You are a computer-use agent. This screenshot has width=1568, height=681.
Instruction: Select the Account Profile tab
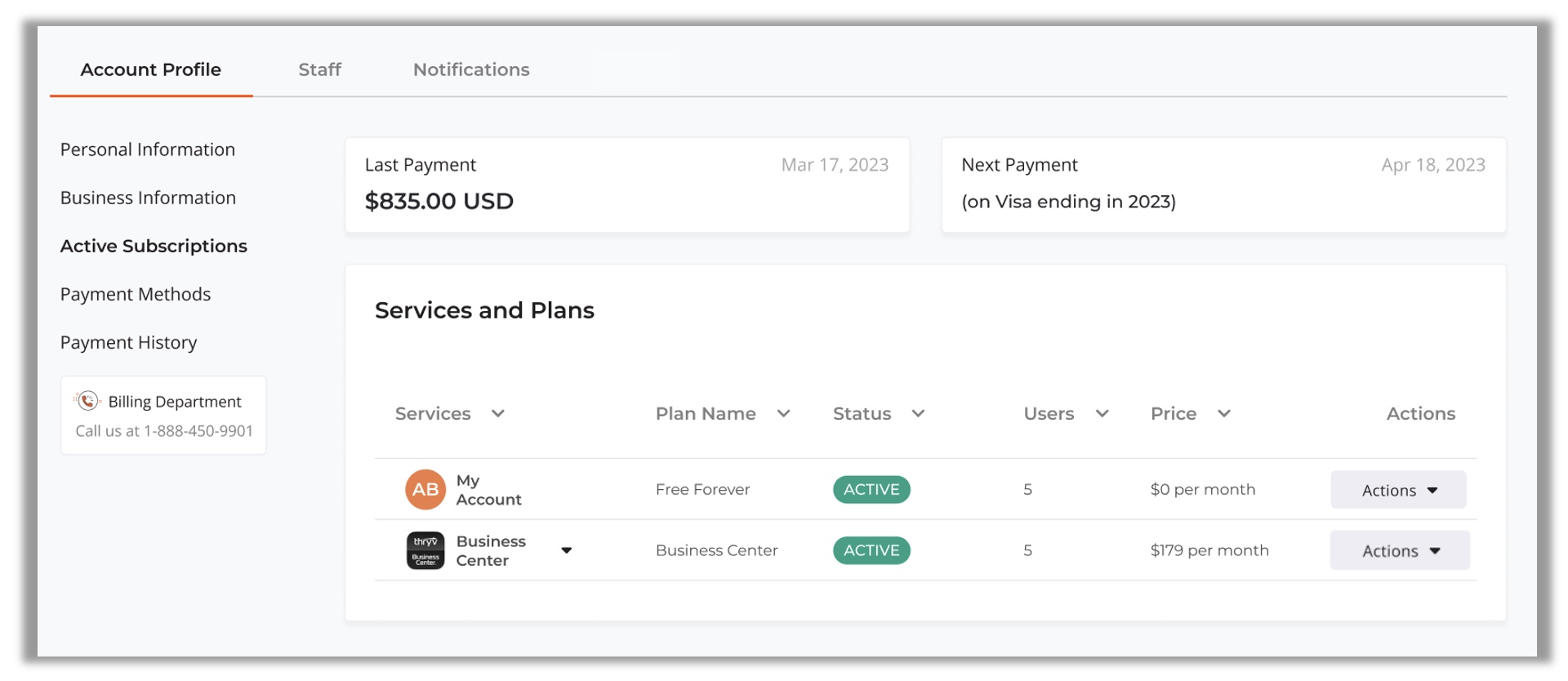click(151, 69)
